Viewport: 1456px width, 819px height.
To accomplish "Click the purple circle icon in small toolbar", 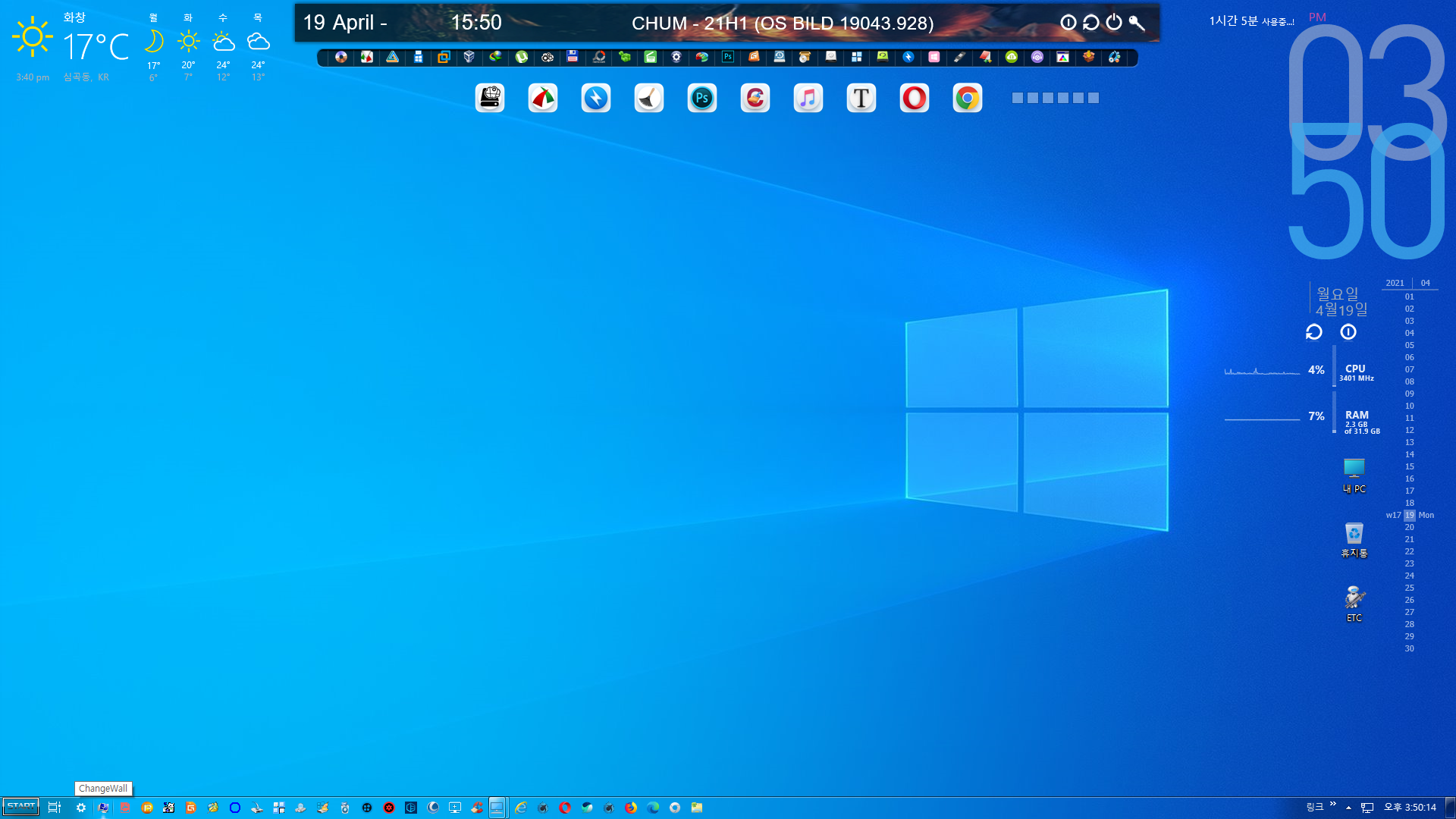I will [1037, 57].
